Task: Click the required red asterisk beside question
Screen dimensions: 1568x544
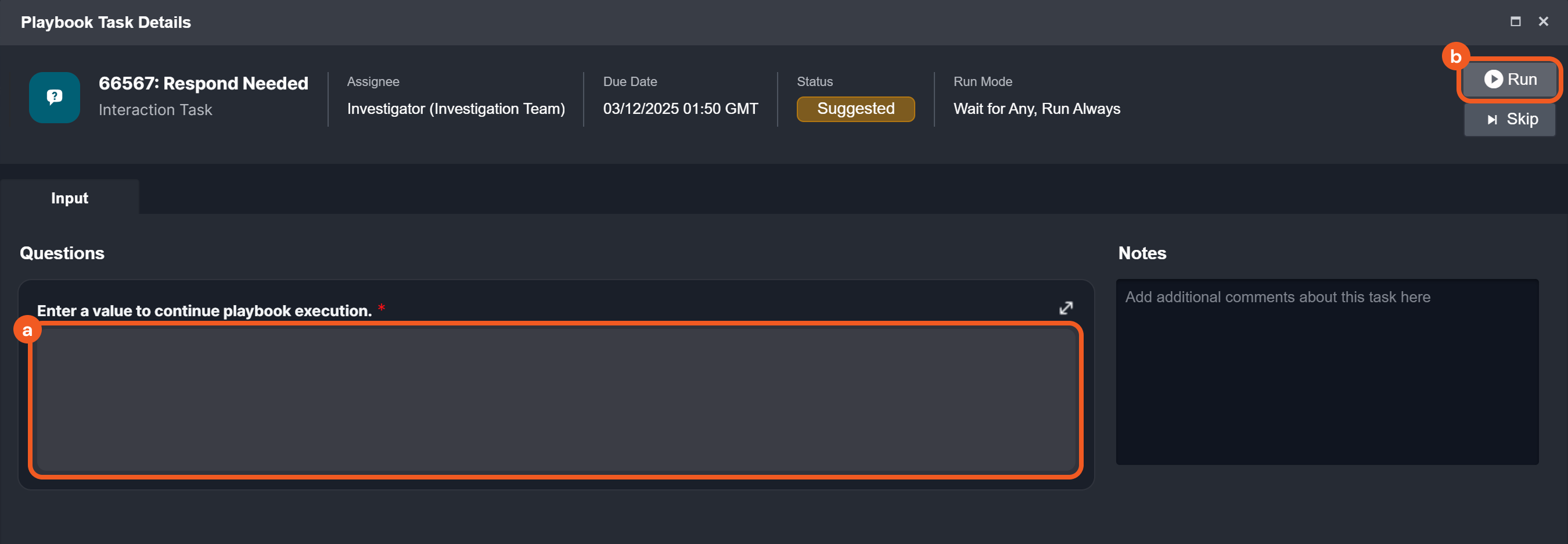Action: pyautogui.click(x=382, y=307)
